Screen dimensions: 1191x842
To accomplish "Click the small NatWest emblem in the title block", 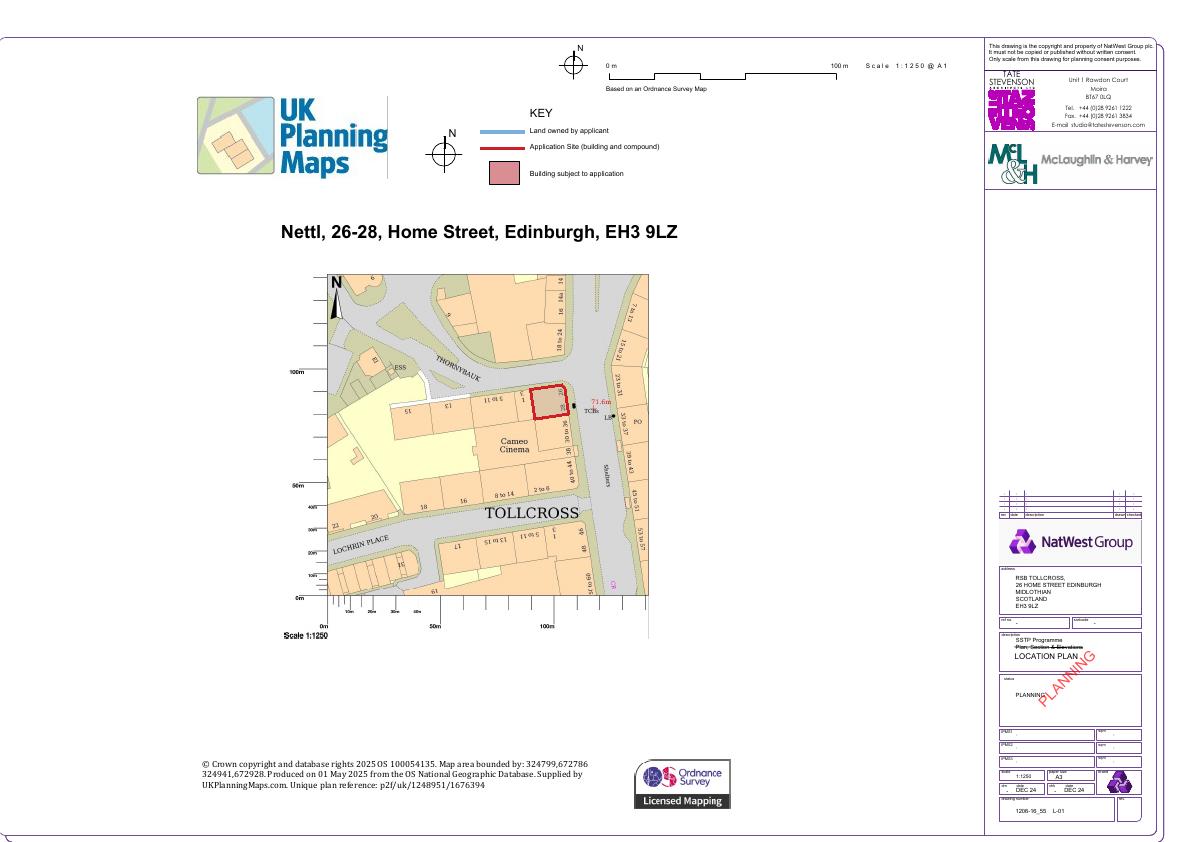I will pyautogui.click(x=1118, y=781).
